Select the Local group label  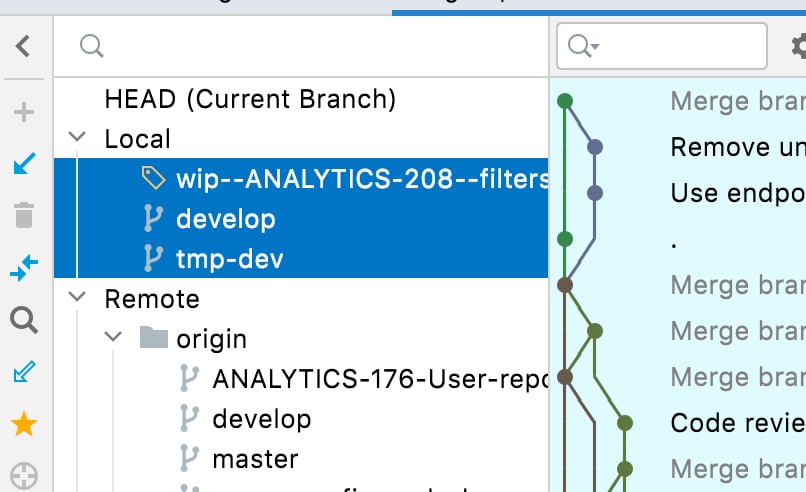pos(137,139)
